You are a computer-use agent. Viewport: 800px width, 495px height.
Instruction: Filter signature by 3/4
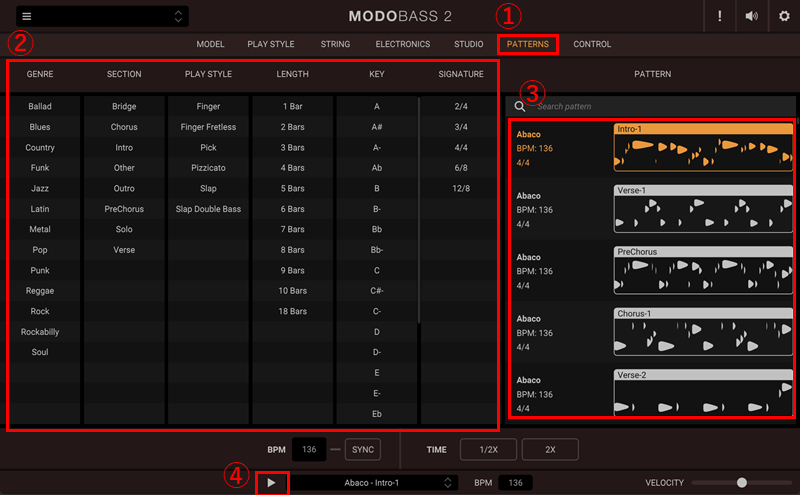point(461,127)
